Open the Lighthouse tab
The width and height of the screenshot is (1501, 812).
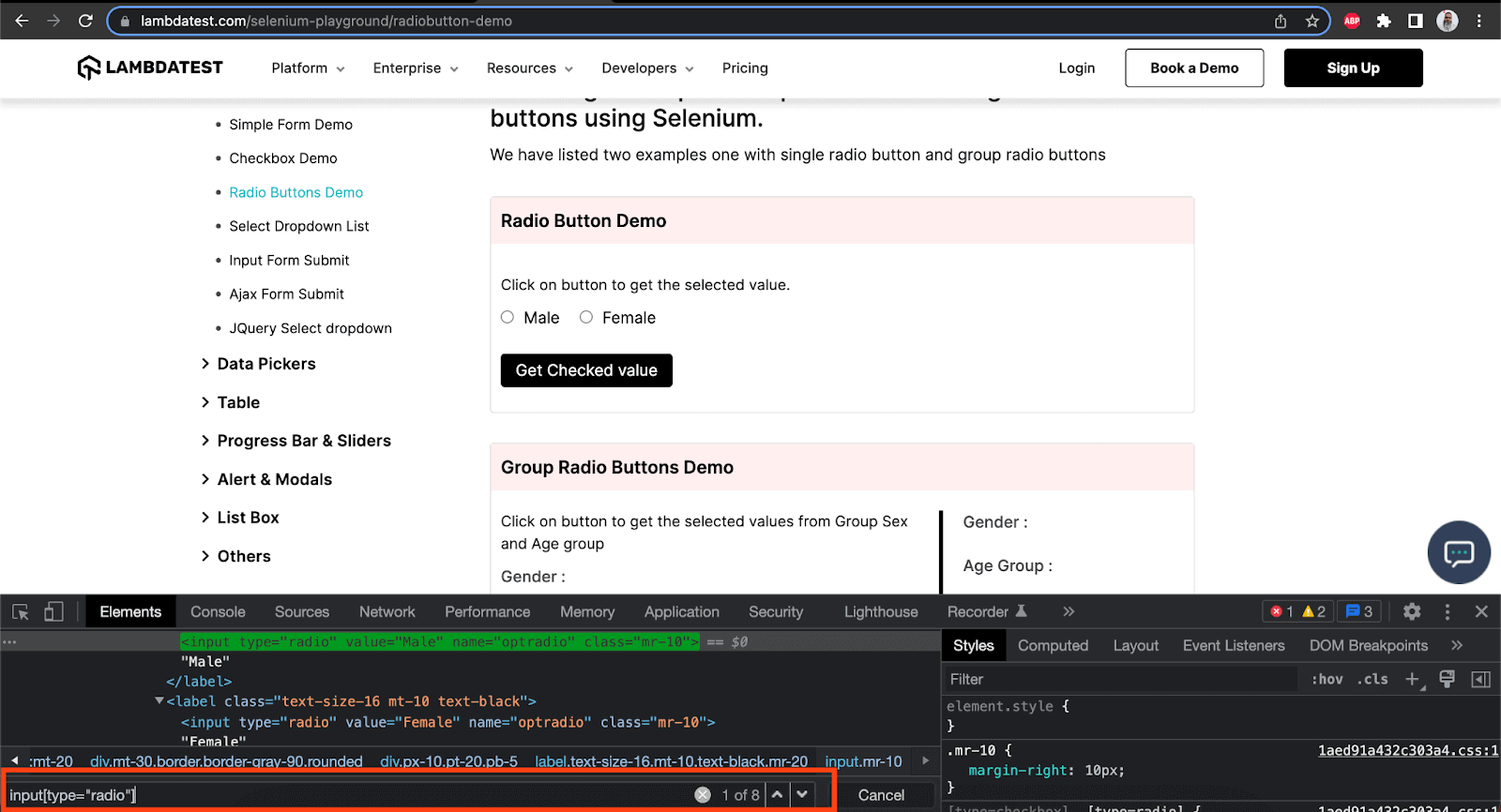pyautogui.click(x=881, y=611)
